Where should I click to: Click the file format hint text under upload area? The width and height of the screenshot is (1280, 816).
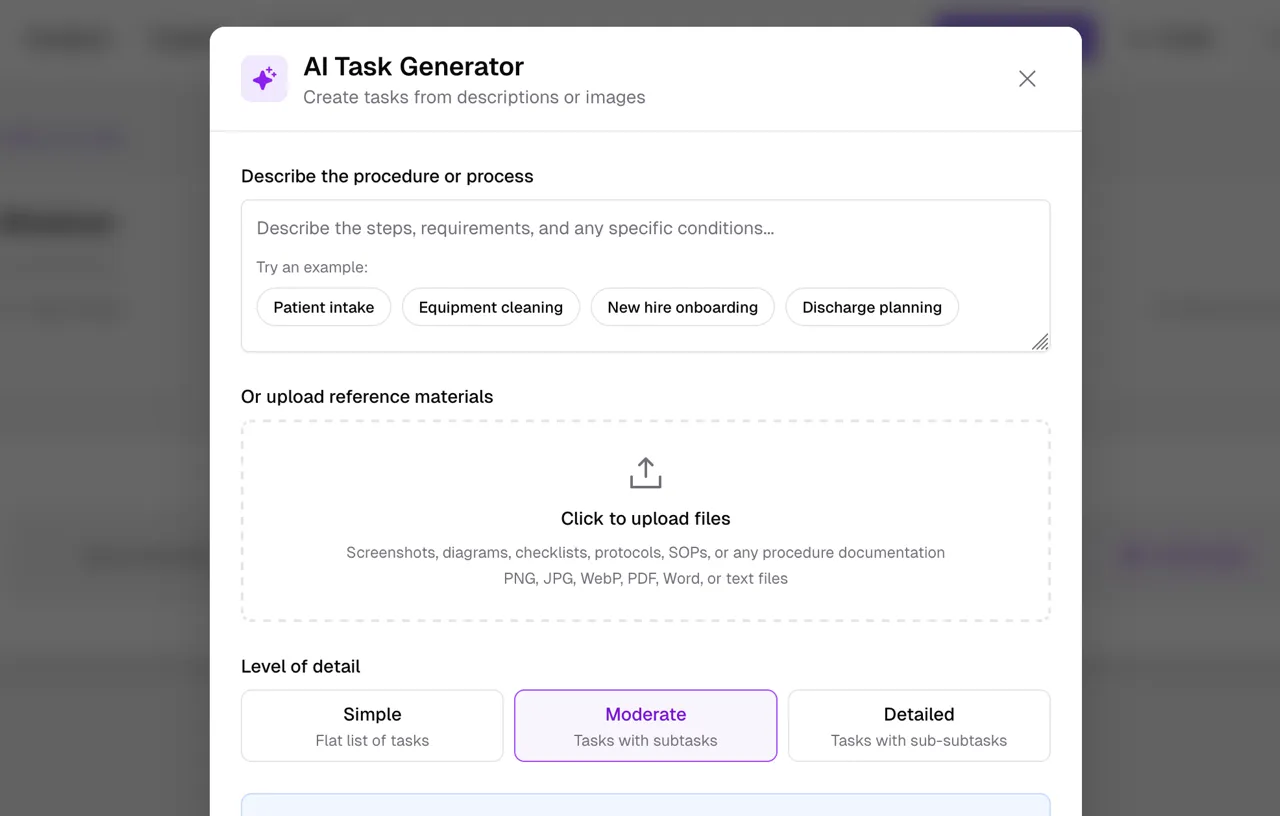645,578
